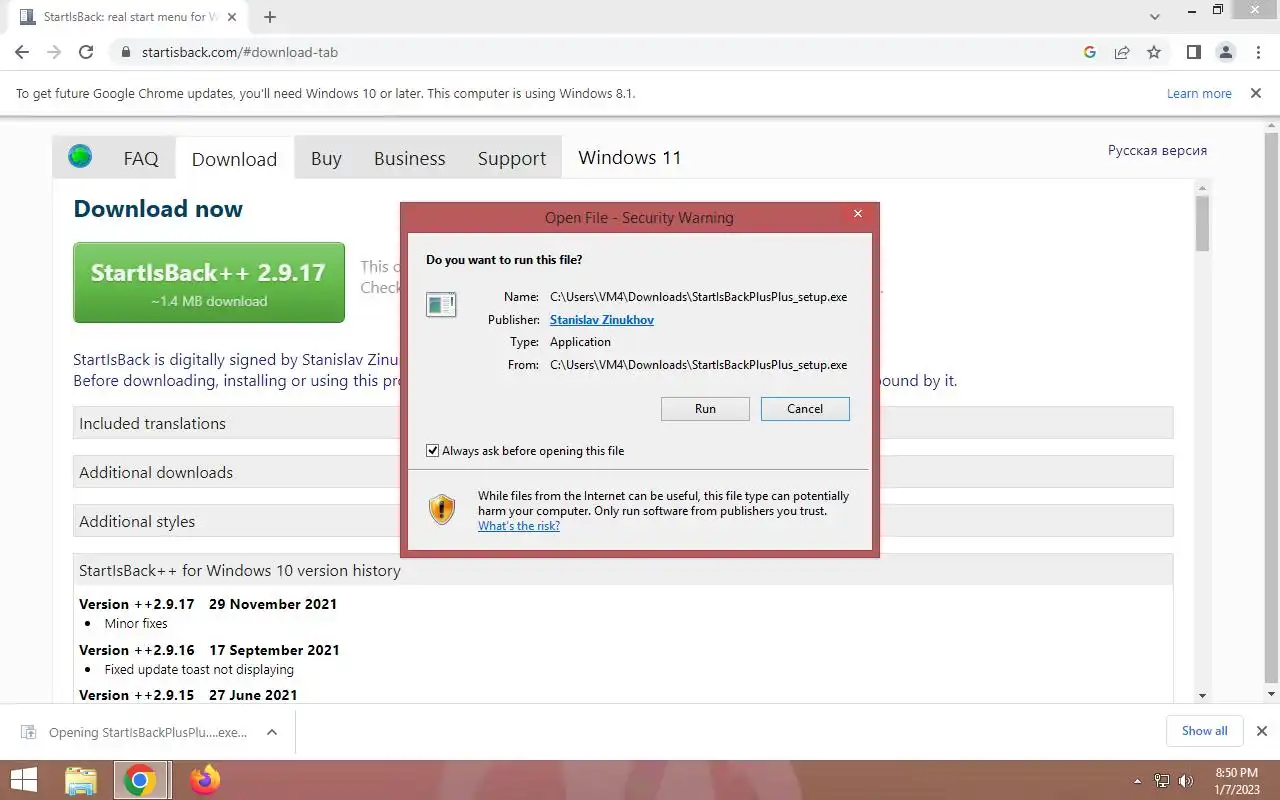The width and height of the screenshot is (1280, 800).
Task: Click Learn more about Chrome updates
Action: (1199, 93)
